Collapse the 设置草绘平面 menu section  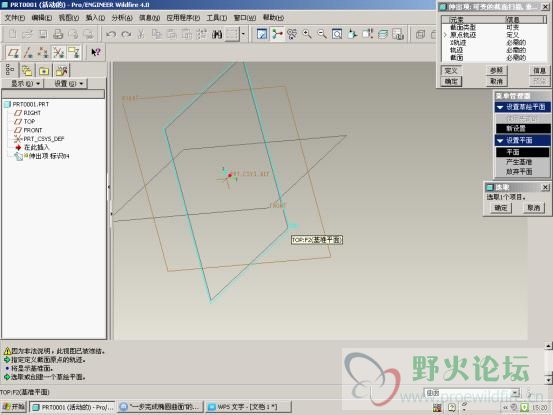click(x=500, y=107)
